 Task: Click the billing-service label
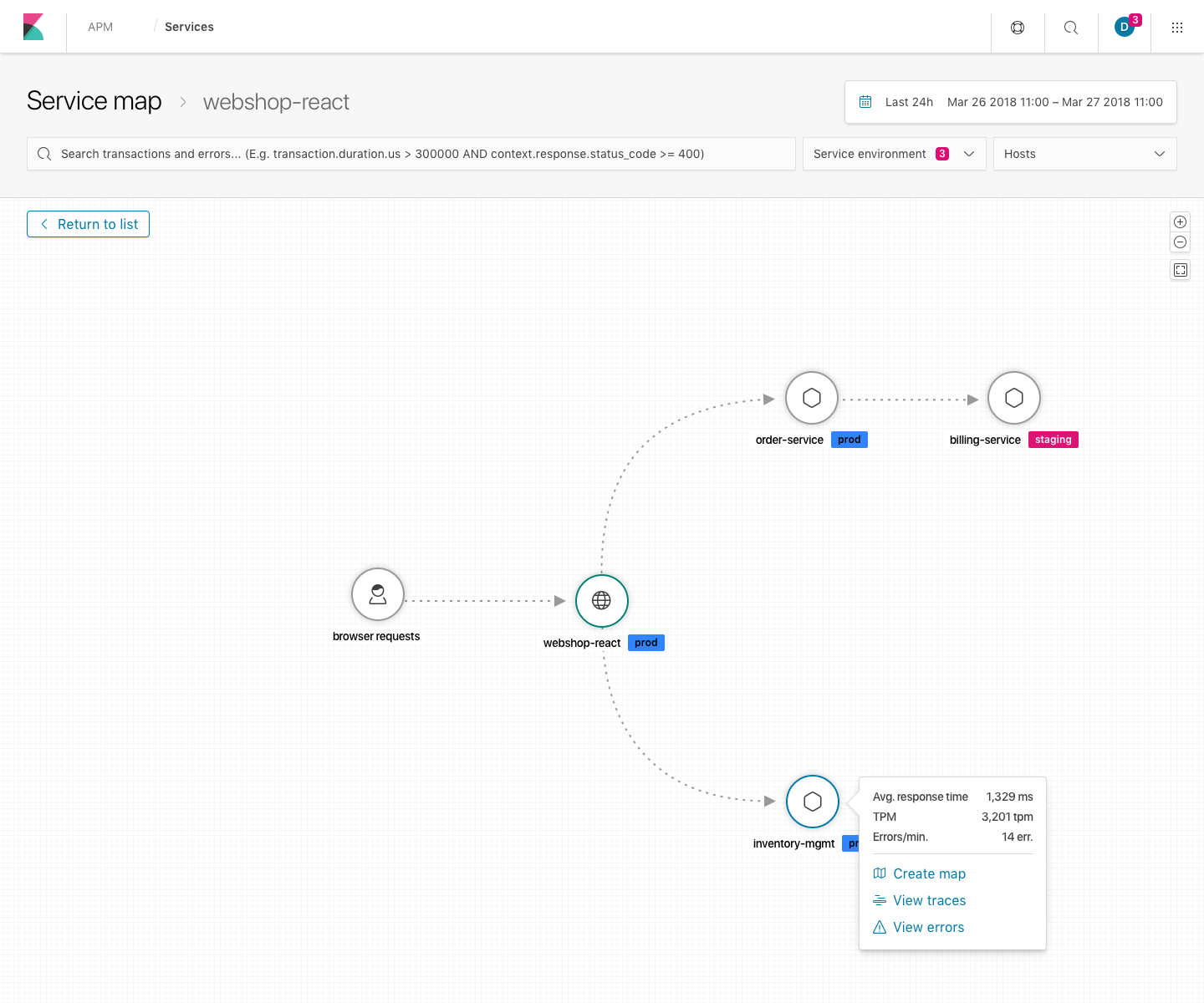[985, 440]
